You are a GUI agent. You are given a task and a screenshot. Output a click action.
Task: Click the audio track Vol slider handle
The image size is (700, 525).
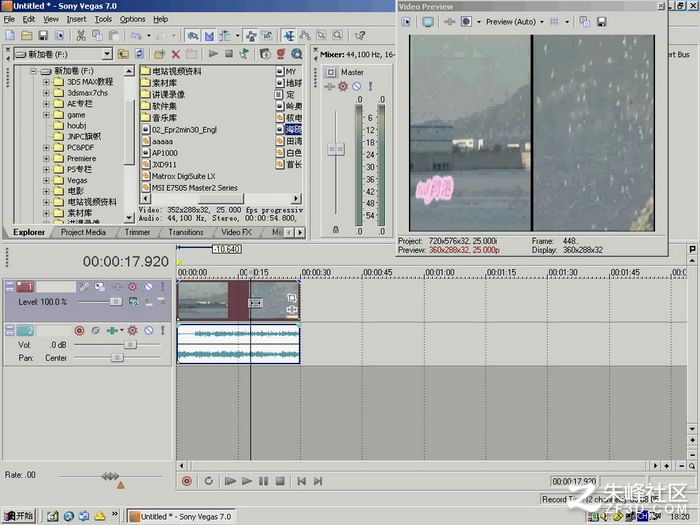pos(130,344)
